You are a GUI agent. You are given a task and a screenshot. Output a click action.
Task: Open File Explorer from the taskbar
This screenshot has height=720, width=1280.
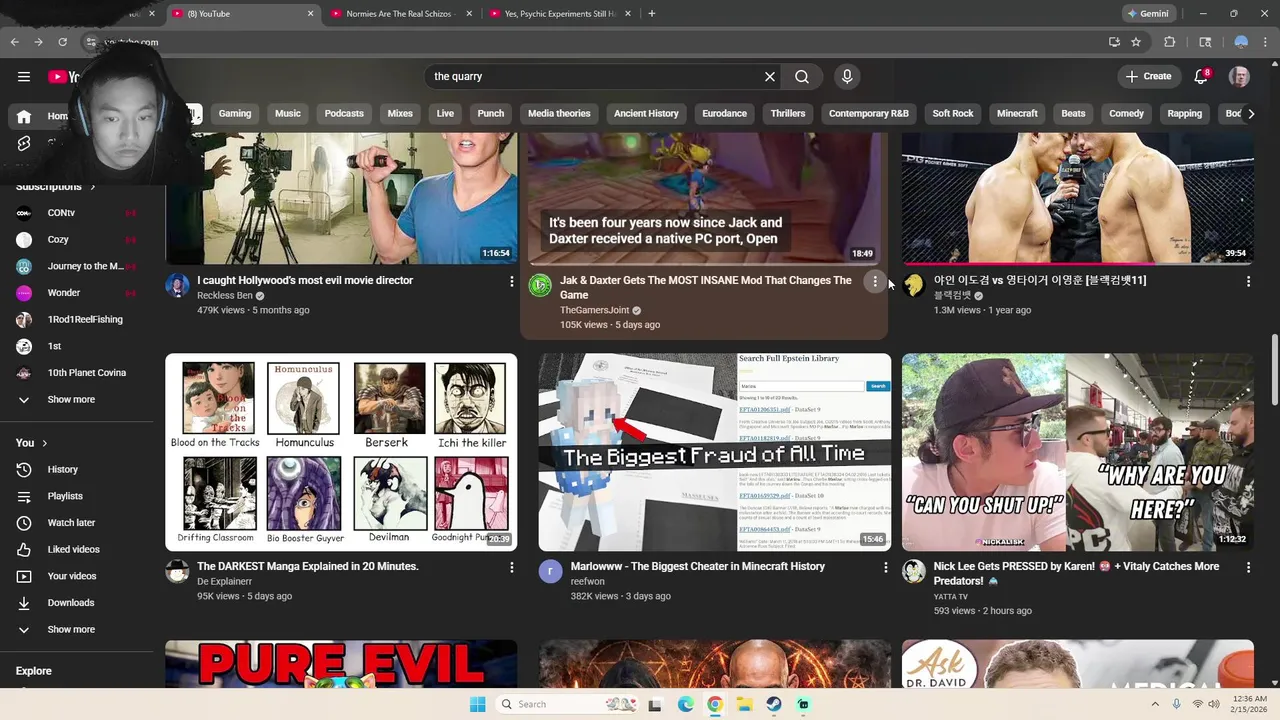tap(744, 704)
